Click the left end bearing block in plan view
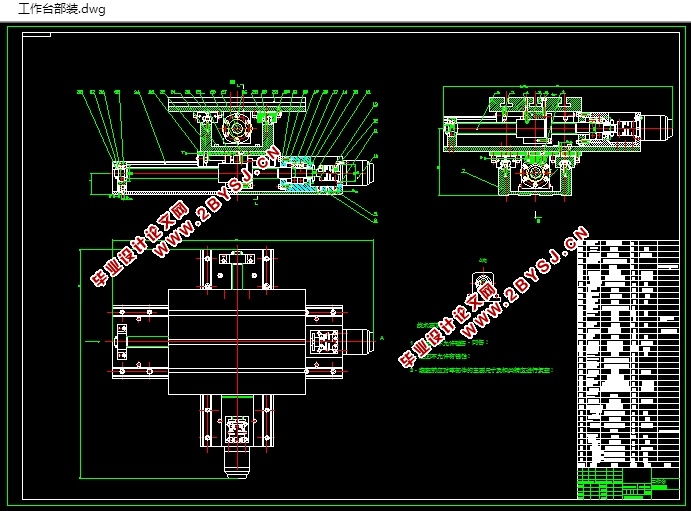 point(121,341)
